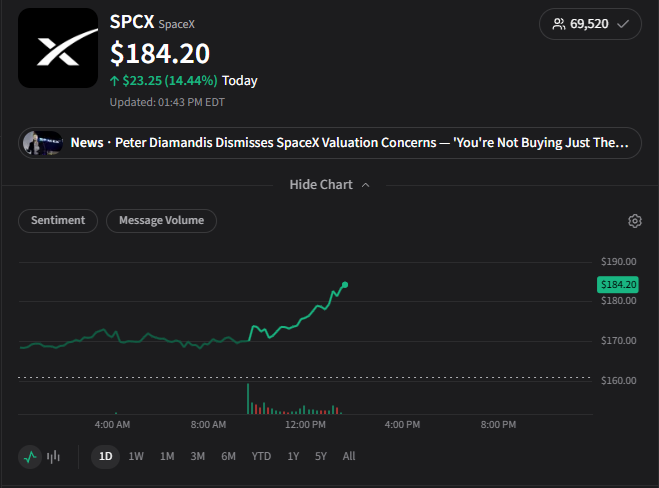Click the green up arrow beside the change
659x488 pixels.
(x=114, y=81)
